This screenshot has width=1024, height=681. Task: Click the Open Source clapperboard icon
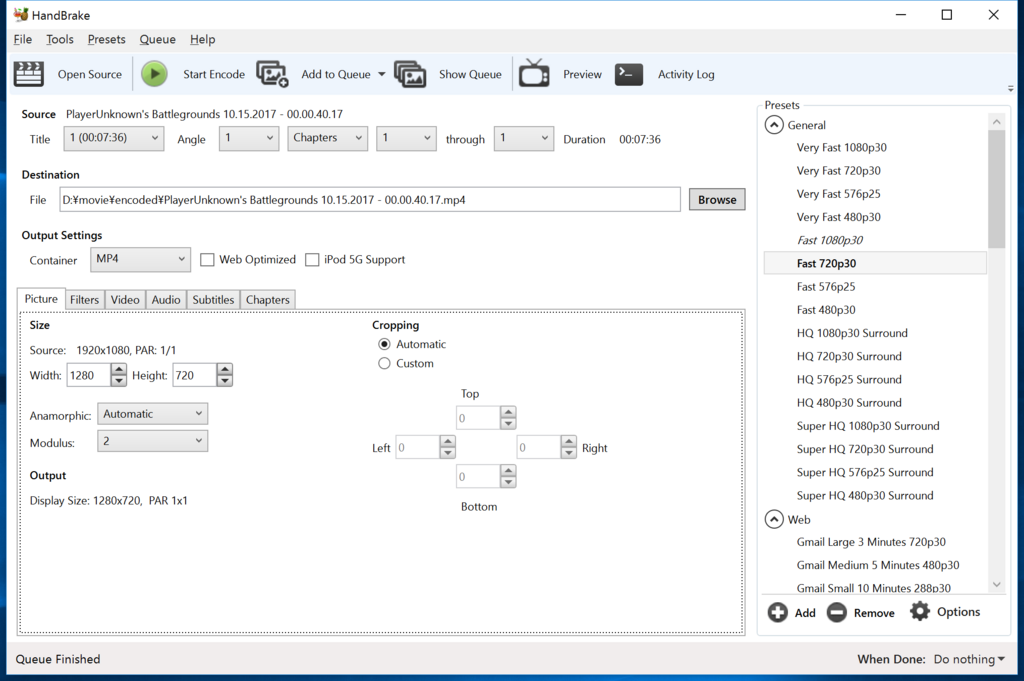pyautogui.click(x=29, y=74)
